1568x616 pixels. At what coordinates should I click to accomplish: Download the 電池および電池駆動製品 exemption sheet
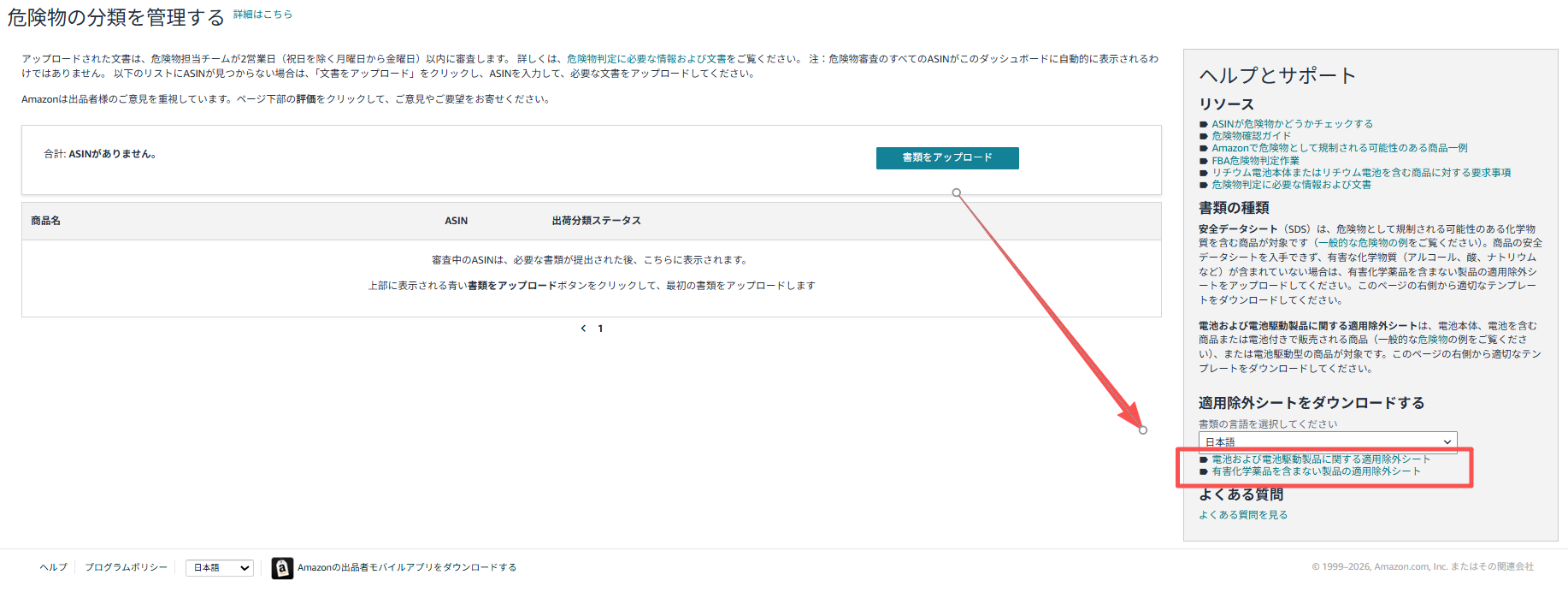1320,459
